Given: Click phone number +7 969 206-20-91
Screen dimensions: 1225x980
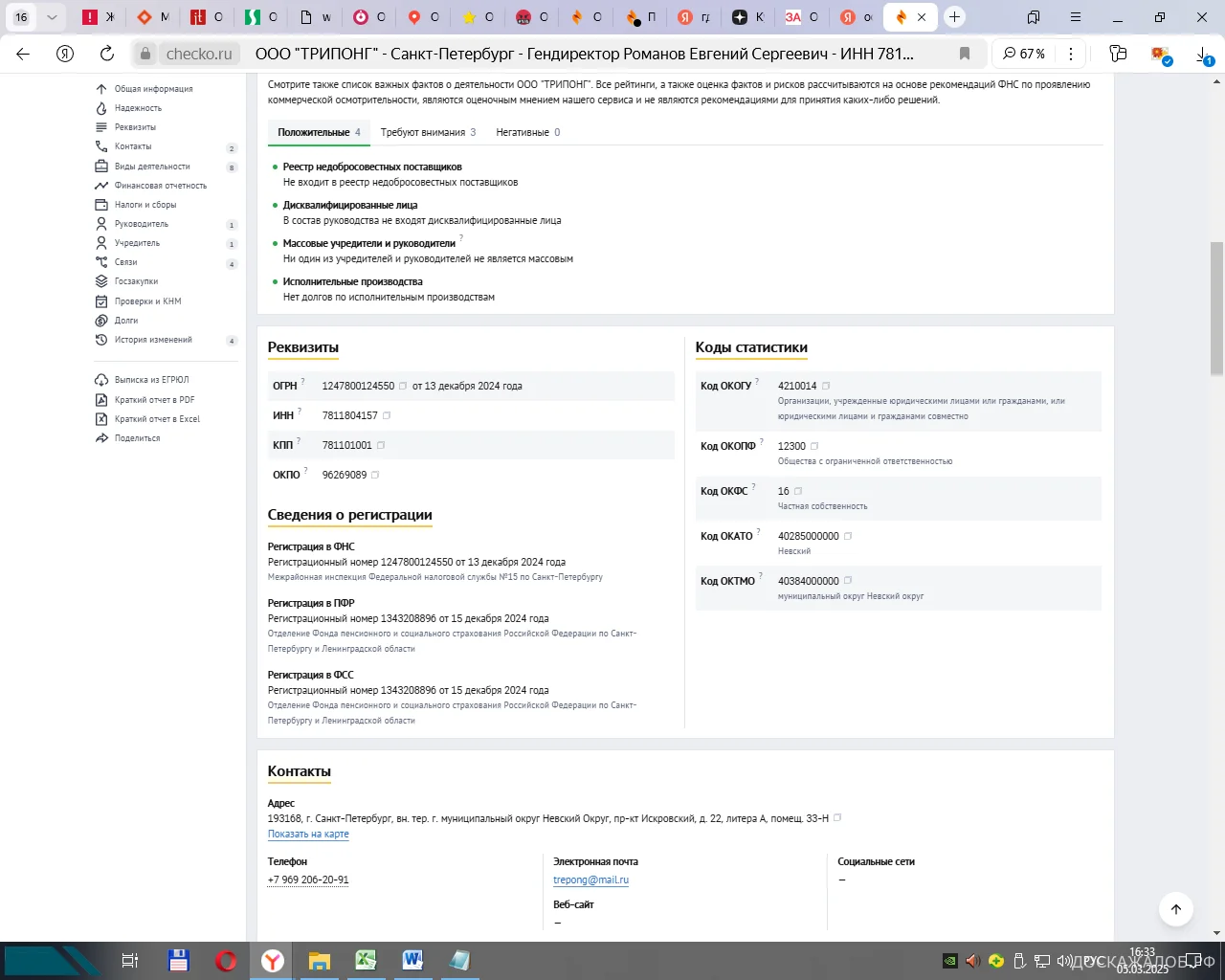Looking at the screenshot, I should coord(308,880).
